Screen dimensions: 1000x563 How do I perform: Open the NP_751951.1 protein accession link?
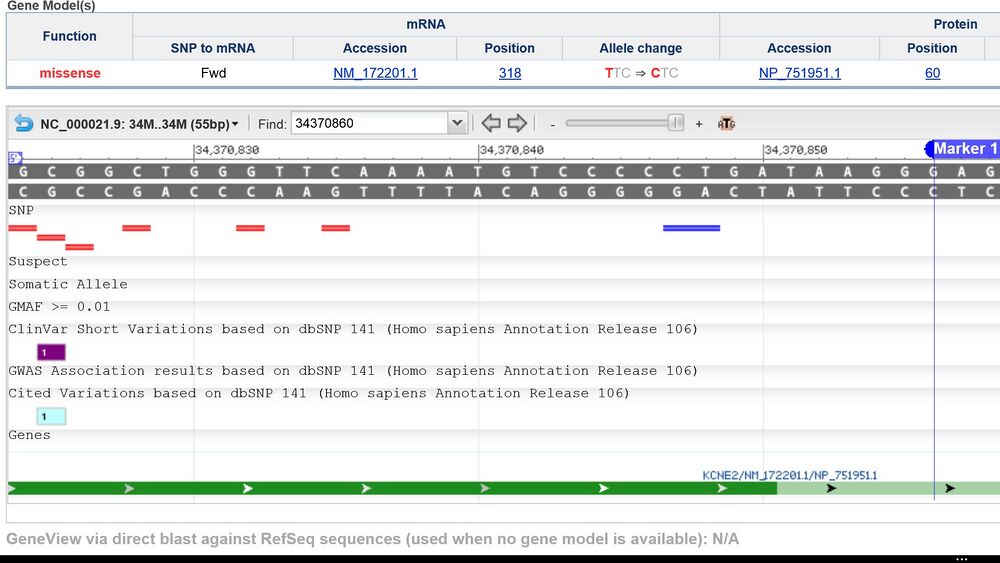pyautogui.click(x=799, y=73)
